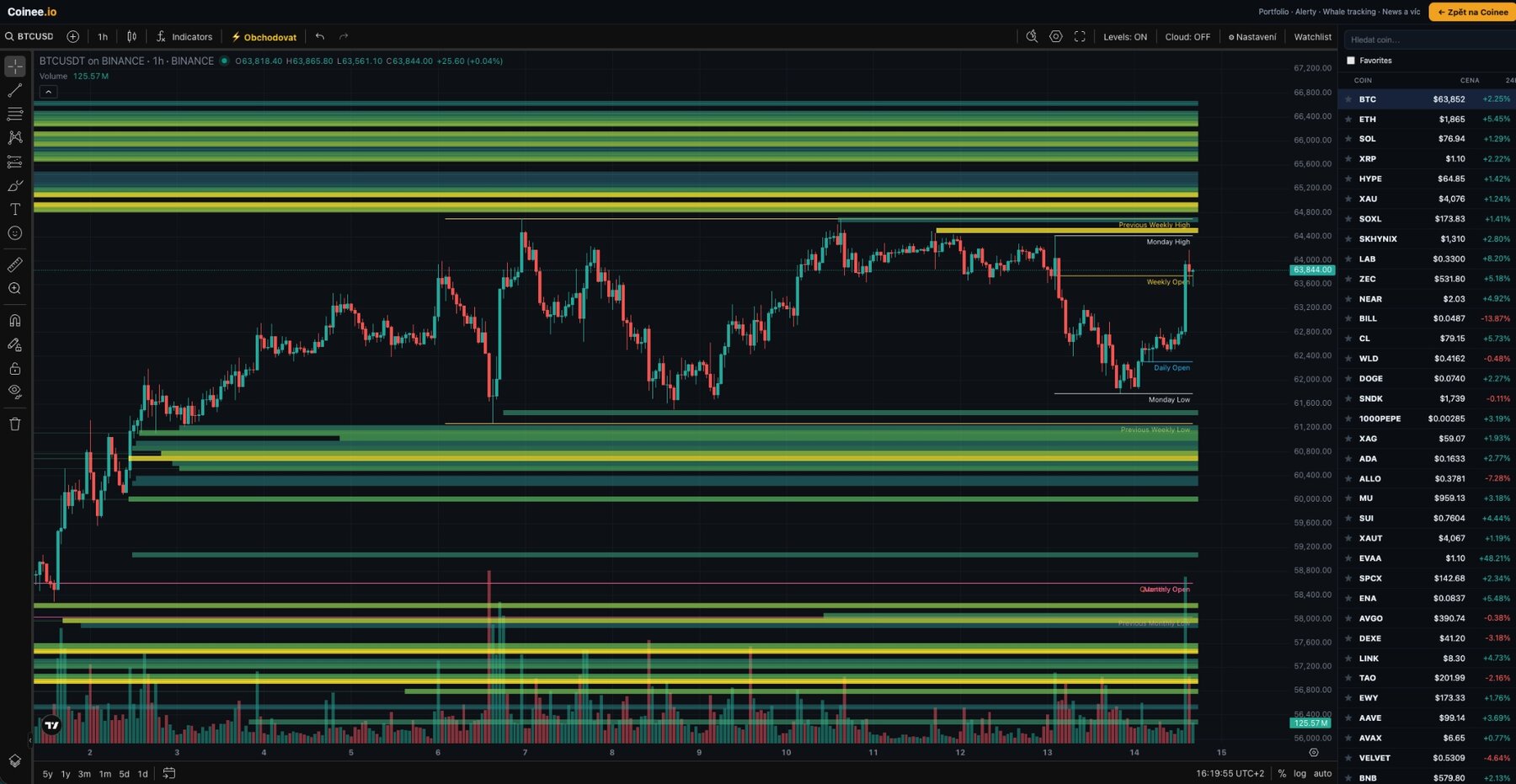Click the 63,844.00 current price label
The image size is (1516, 784).
[1312, 270]
